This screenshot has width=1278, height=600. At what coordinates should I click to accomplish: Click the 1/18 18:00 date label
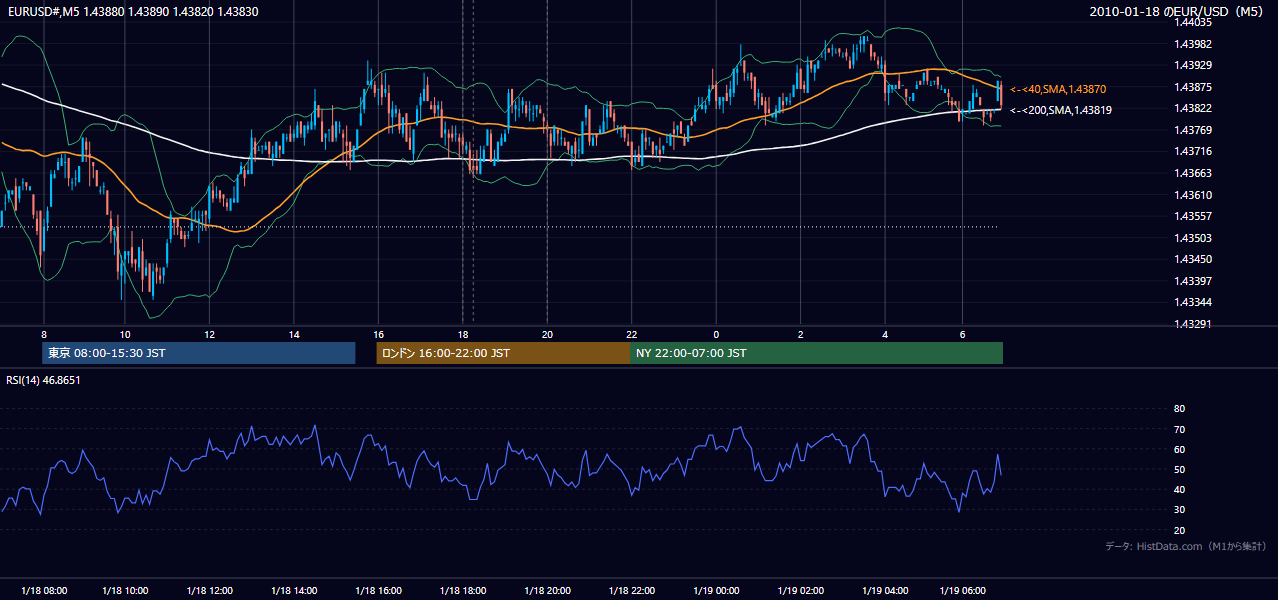[463, 591]
